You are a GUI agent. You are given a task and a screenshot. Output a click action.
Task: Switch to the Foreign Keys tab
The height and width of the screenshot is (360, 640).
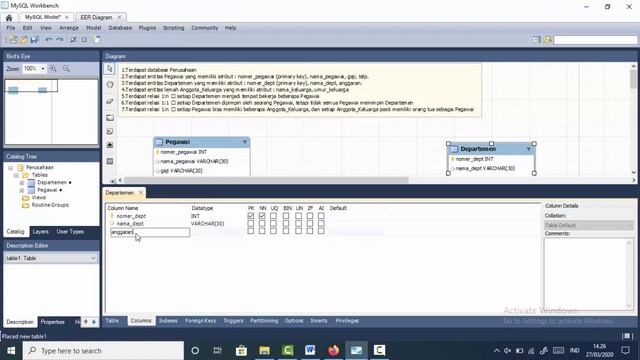(x=200, y=321)
